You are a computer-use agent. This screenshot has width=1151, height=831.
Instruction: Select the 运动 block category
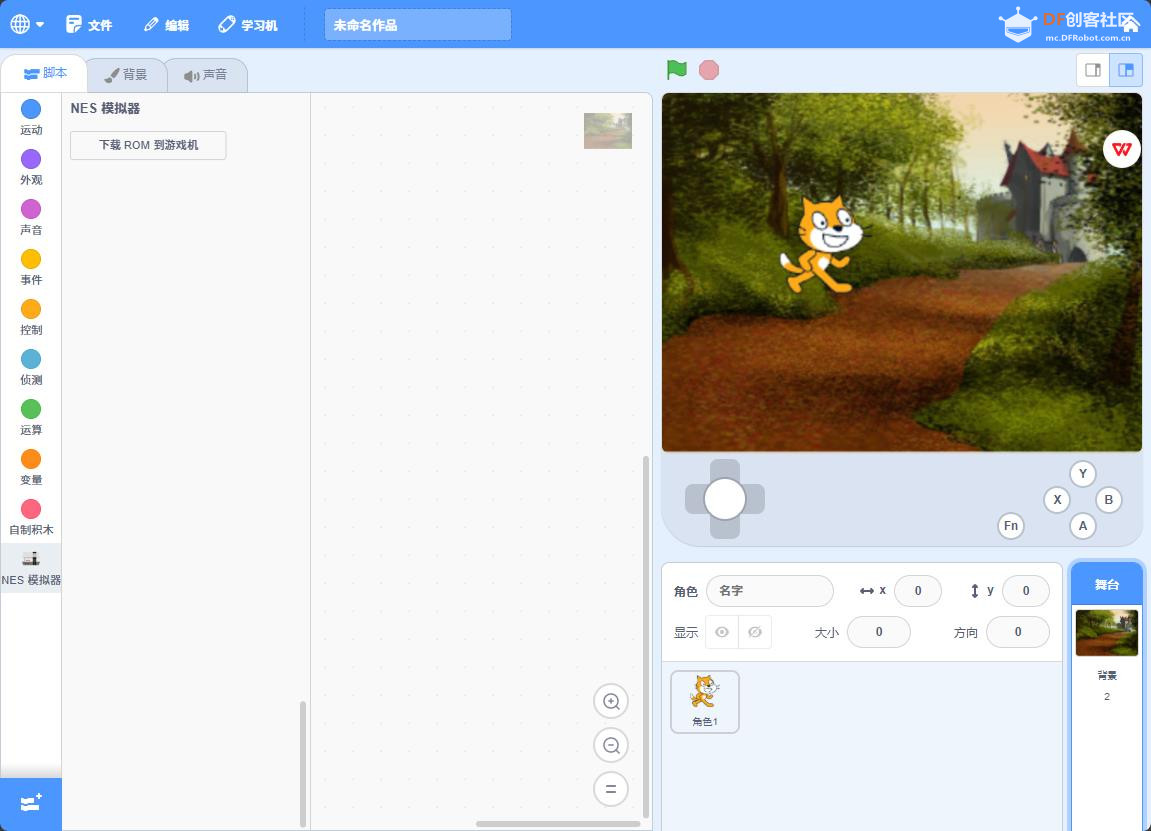(31, 117)
